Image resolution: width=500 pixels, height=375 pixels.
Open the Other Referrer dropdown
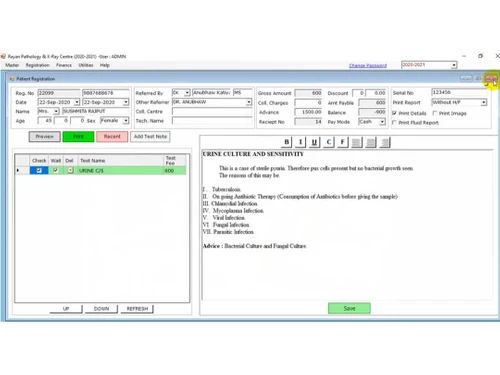coord(249,102)
